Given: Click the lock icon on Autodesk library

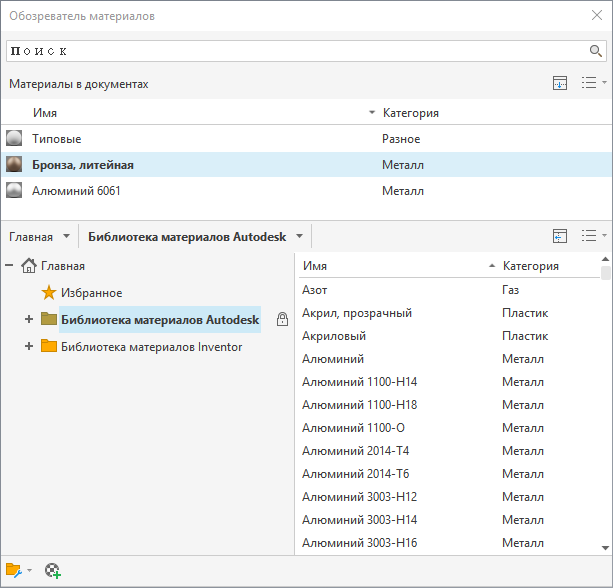Looking at the screenshot, I should 282,320.
